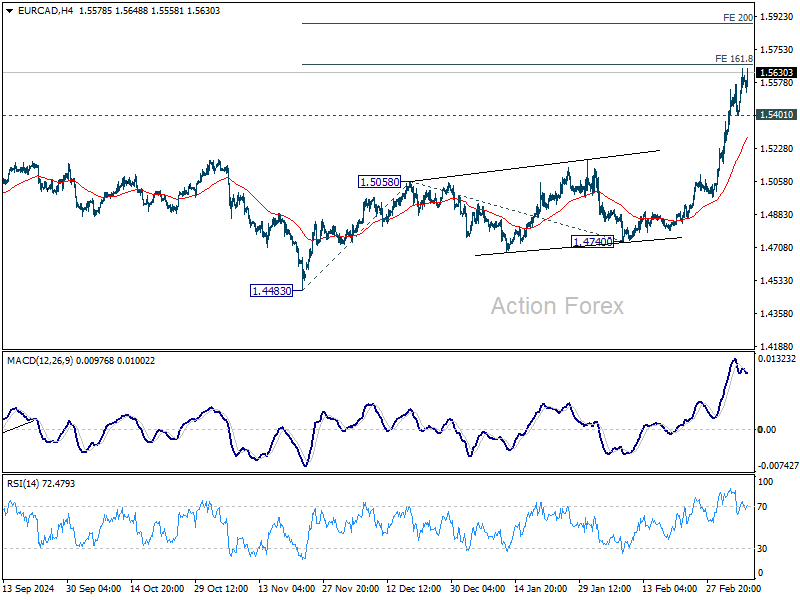The height and width of the screenshot is (600, 800).
Task: Click current price tag 1.56303
Action: (x=777, y=72)
